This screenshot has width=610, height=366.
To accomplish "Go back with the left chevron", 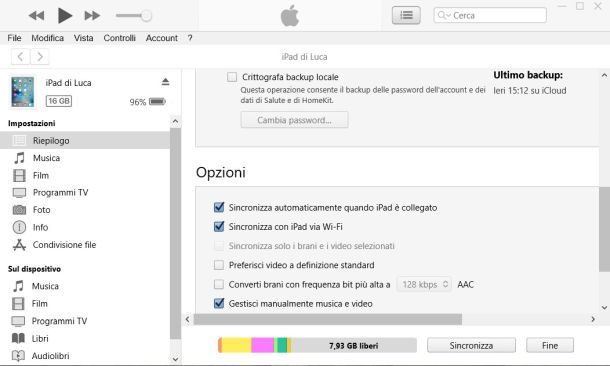I will pos(20,57).
